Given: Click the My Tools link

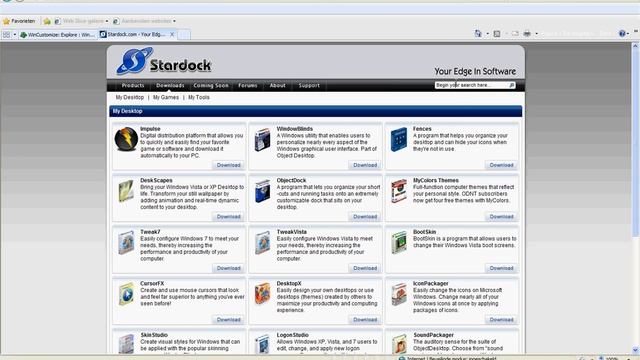Looking at the screenshot, I should 199,97.
